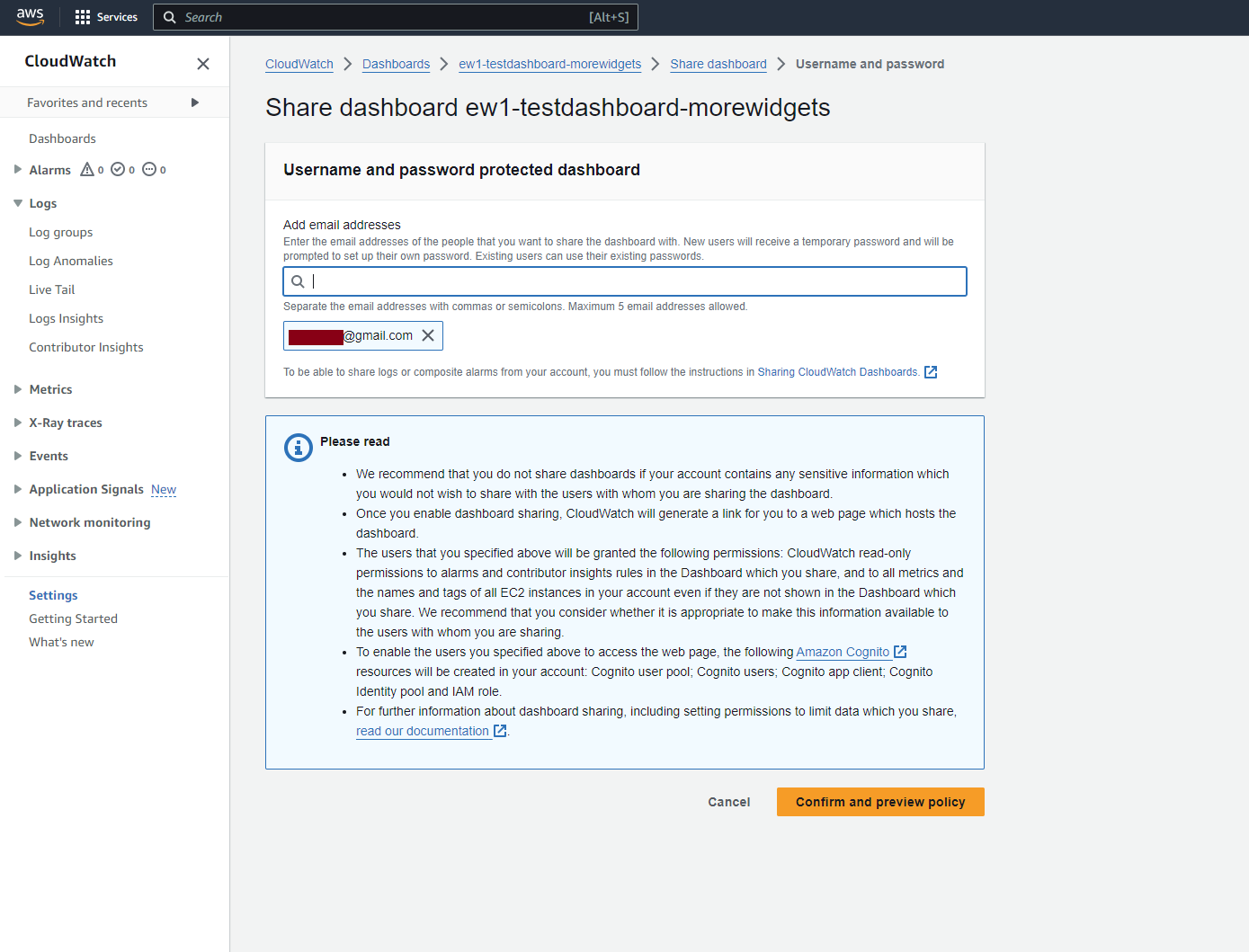The image size is (1249, 952).
Task: Click Confirm and preview policy button
Action: coord(880,802)
